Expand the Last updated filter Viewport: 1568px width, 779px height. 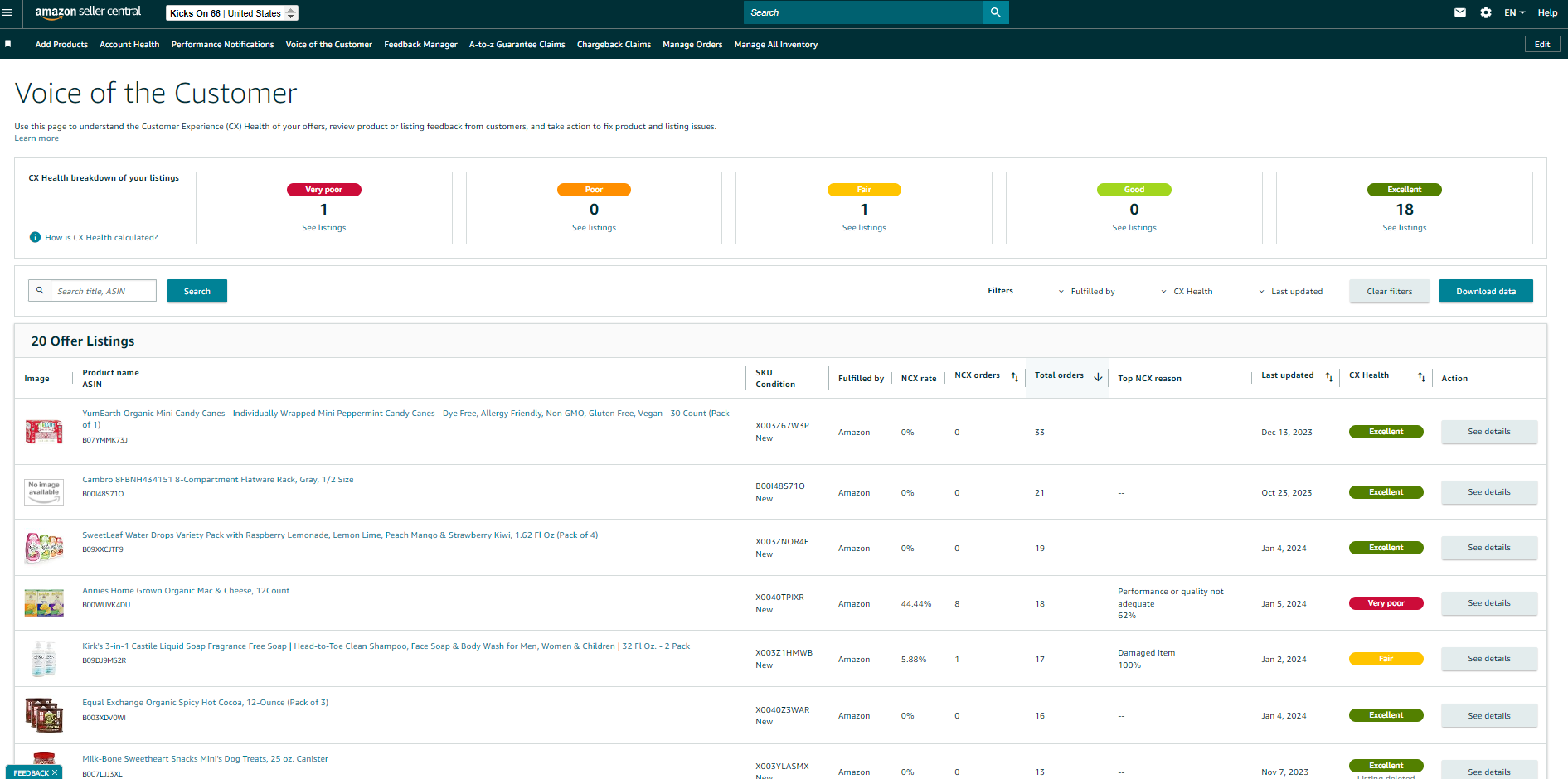click(1290, 292)
